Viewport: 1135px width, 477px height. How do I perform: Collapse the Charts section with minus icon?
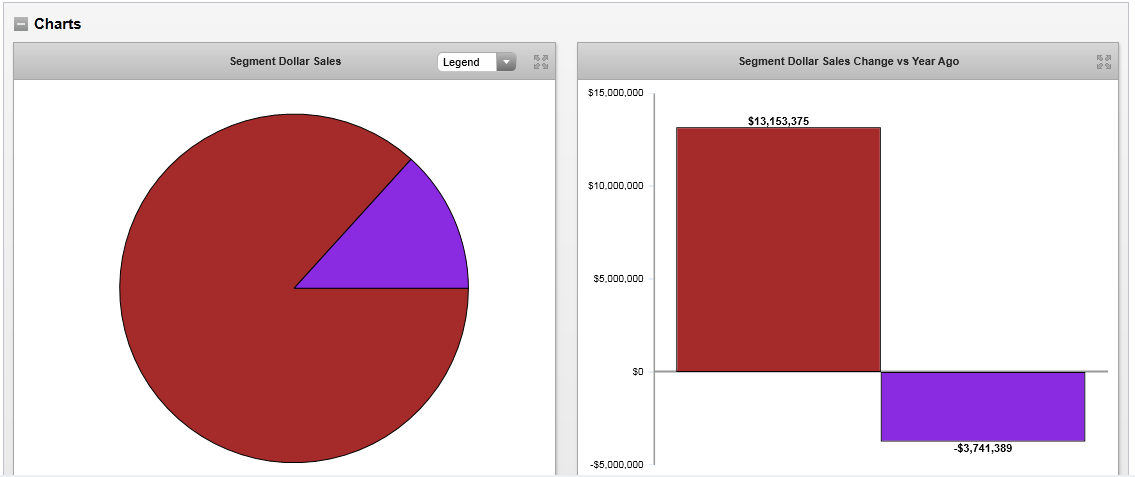[21, 24]
